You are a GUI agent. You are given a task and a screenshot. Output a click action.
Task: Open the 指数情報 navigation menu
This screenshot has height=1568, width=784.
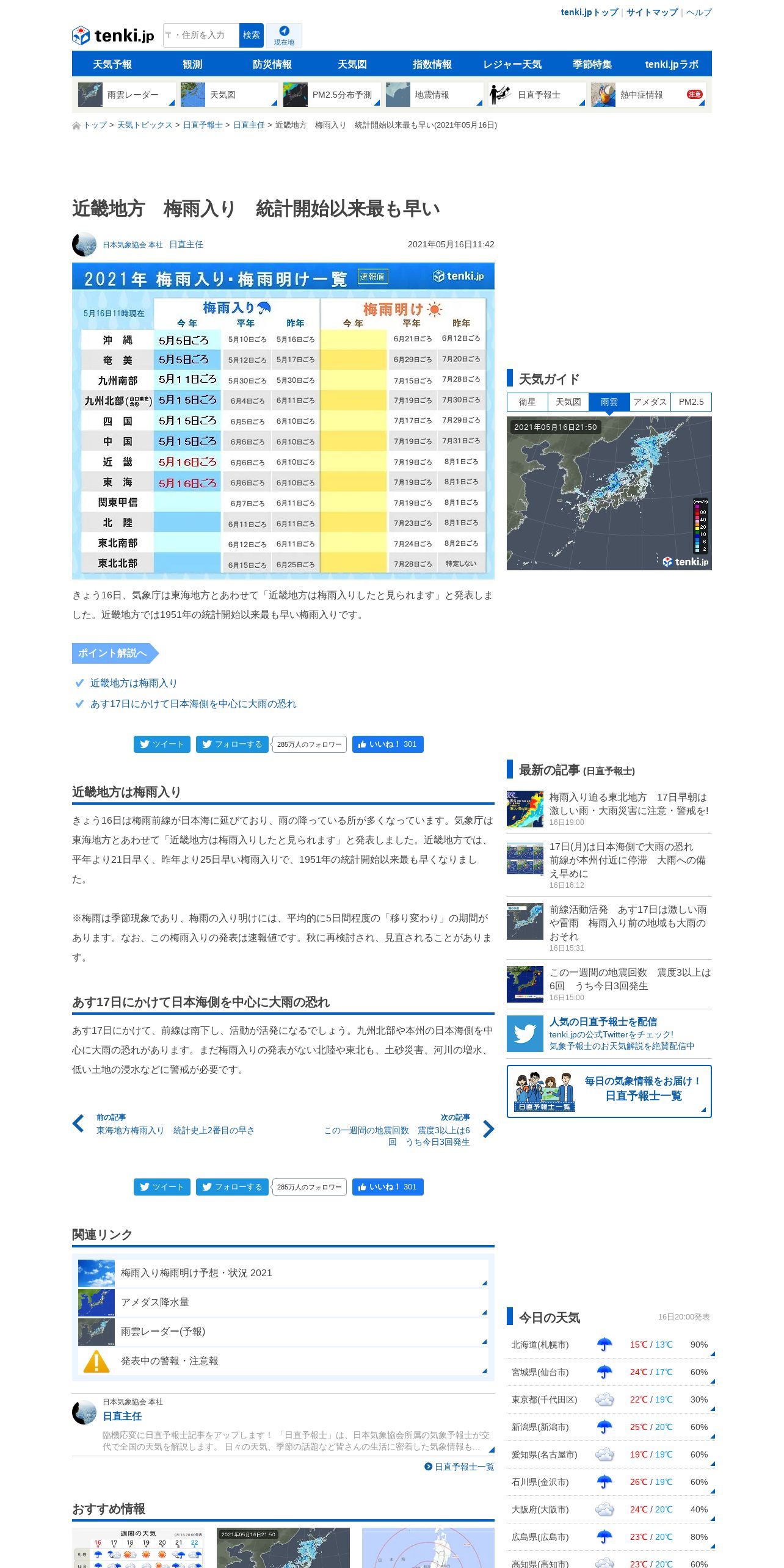432,64
